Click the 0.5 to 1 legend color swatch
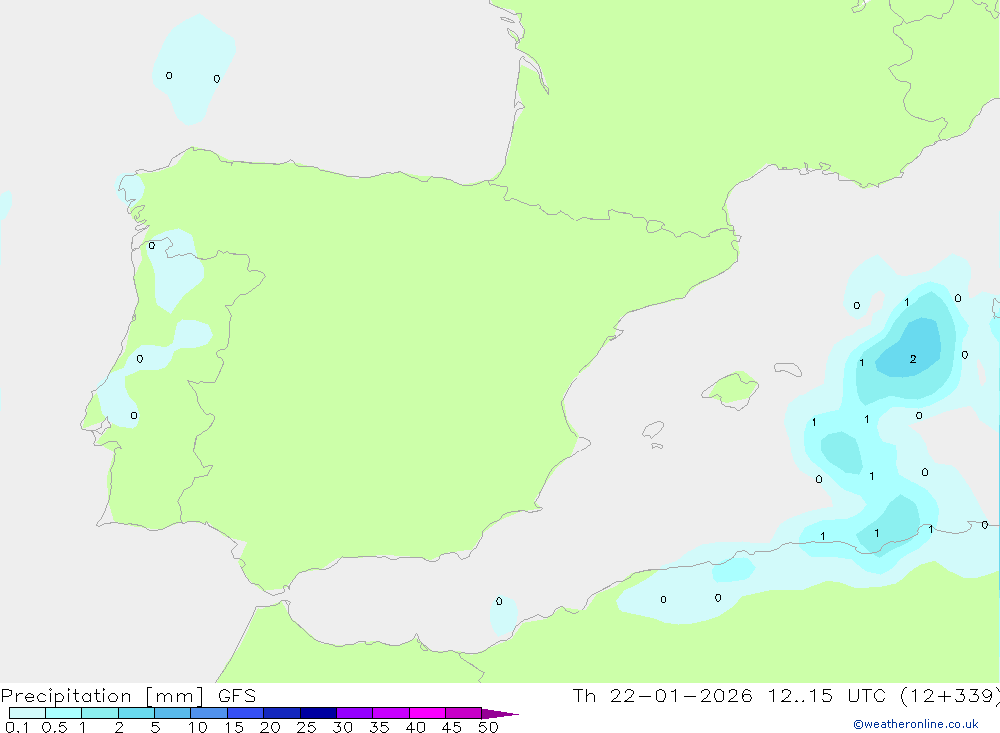 (x=63, y=713)
